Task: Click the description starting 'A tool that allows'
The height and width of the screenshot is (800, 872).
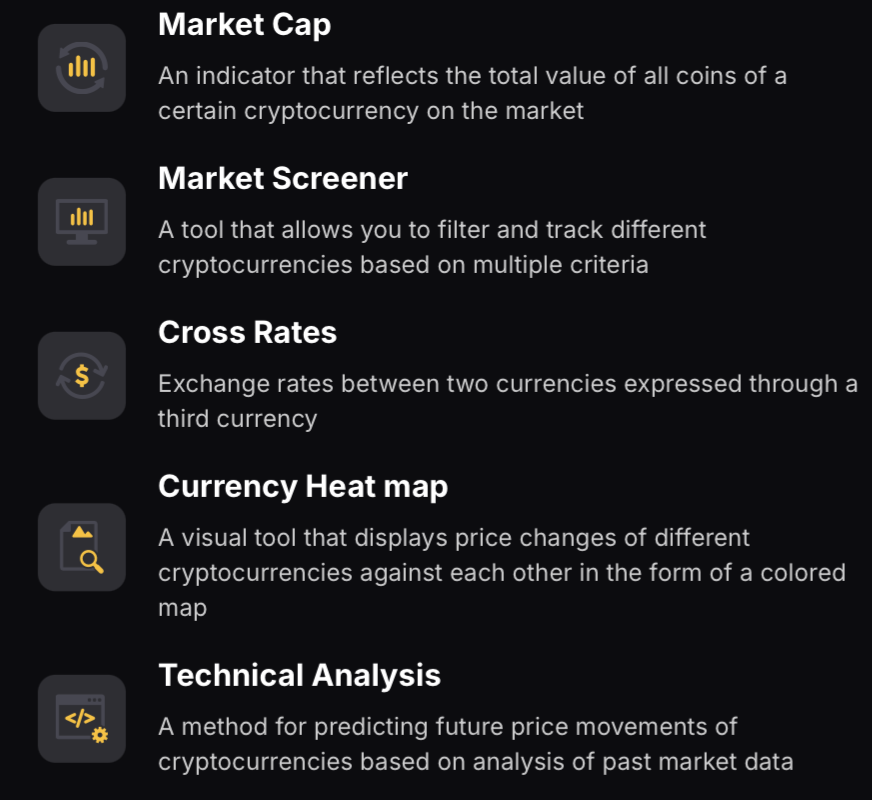Action: (x=432, y=230)
